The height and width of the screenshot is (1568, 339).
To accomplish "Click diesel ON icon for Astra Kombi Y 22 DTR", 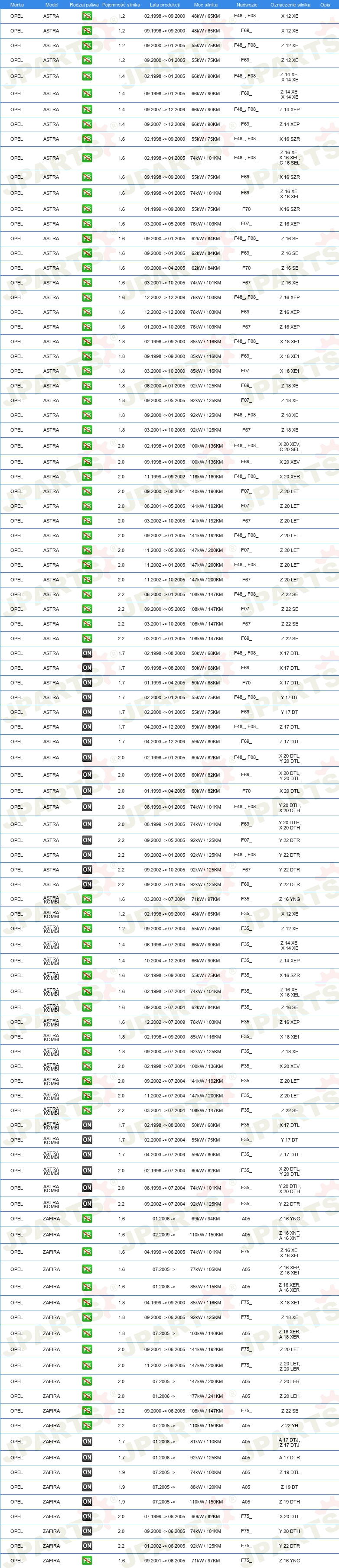I will (87, 1203).
